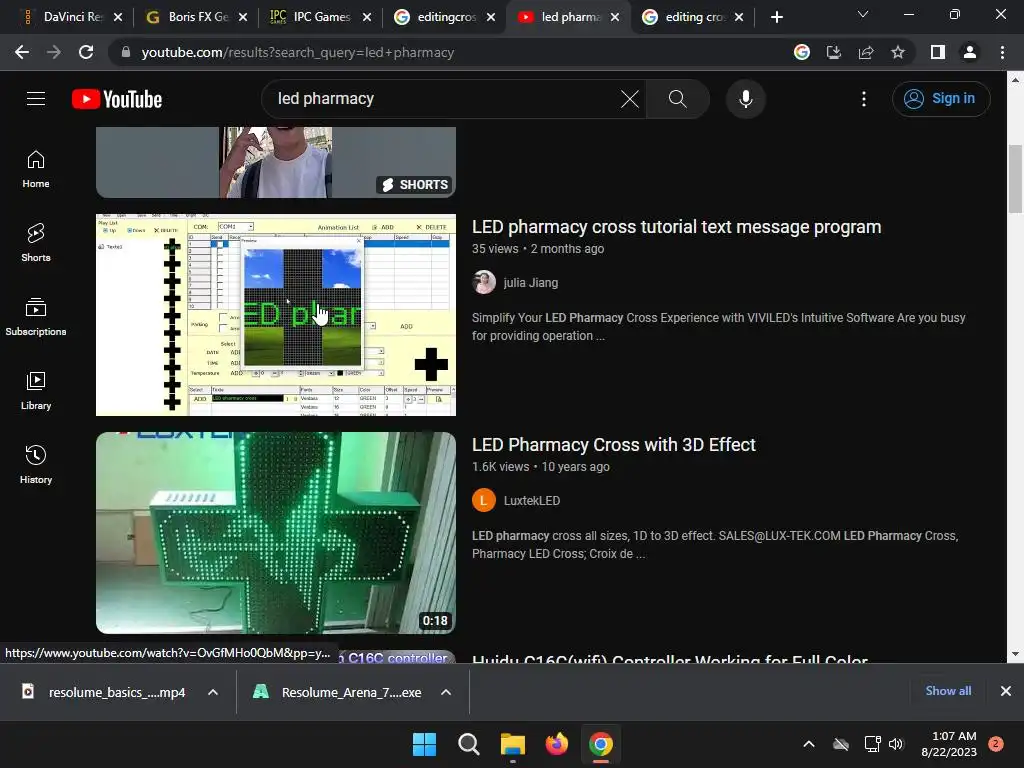Click the magnifier search button
This screenshot has height=768, width=1024.
click(x=678, y=99)
